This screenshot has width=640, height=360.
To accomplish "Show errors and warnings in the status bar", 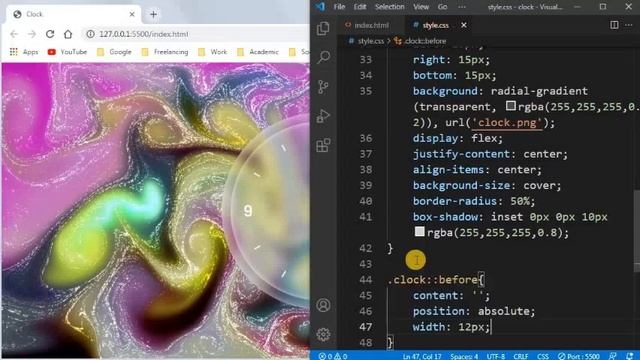I will (333, 356).
